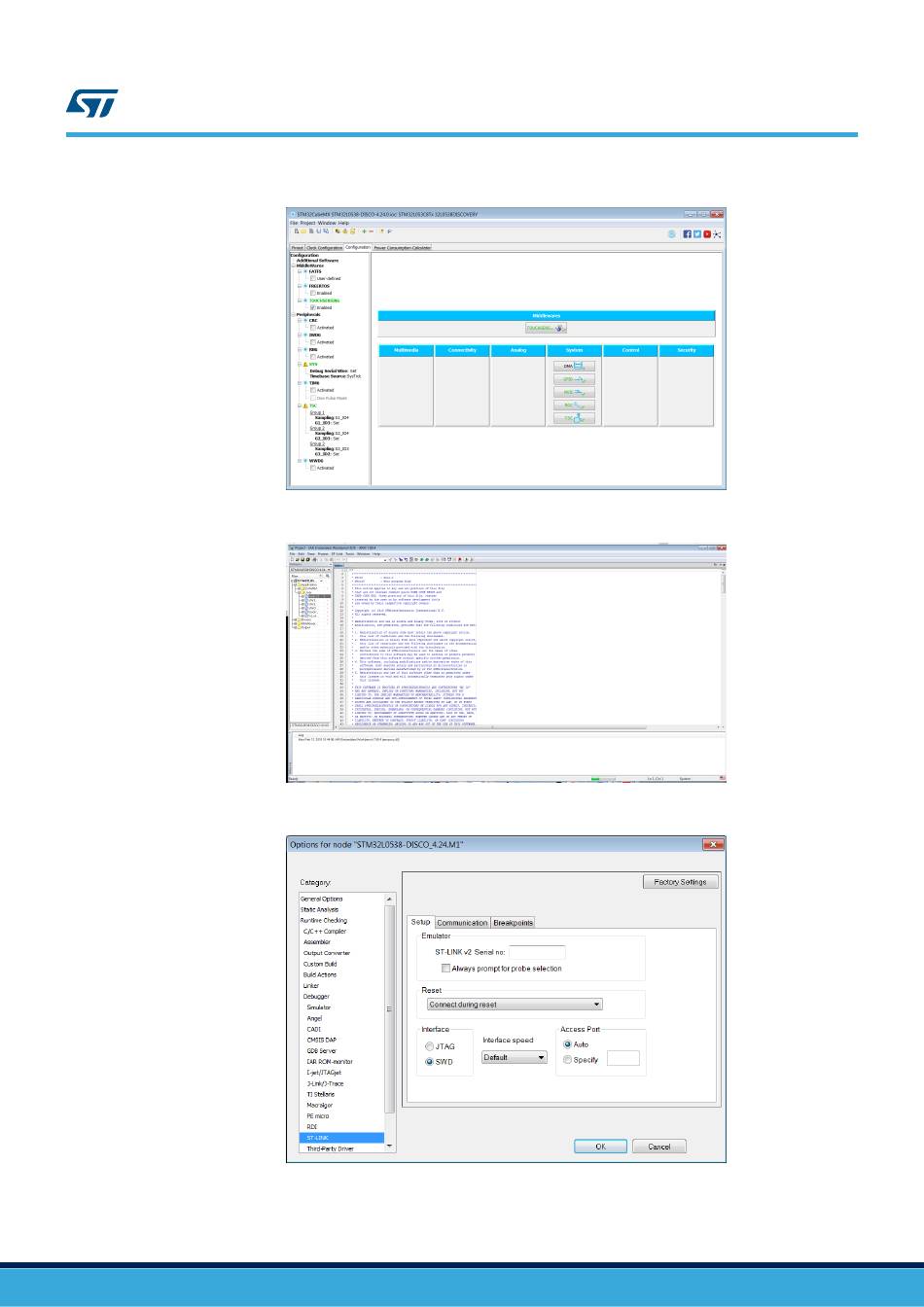This screenshot has height=1307, width=924.
Task: Open the Help menu in CubeMX
Action: tap(343, 223)
